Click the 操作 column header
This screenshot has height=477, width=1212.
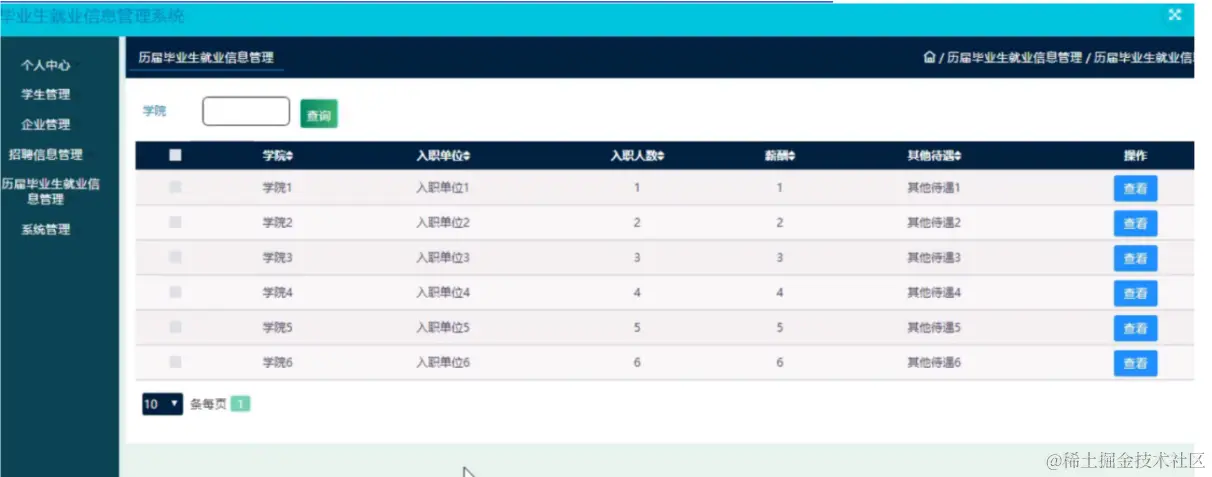click(x=1135, y=156)
